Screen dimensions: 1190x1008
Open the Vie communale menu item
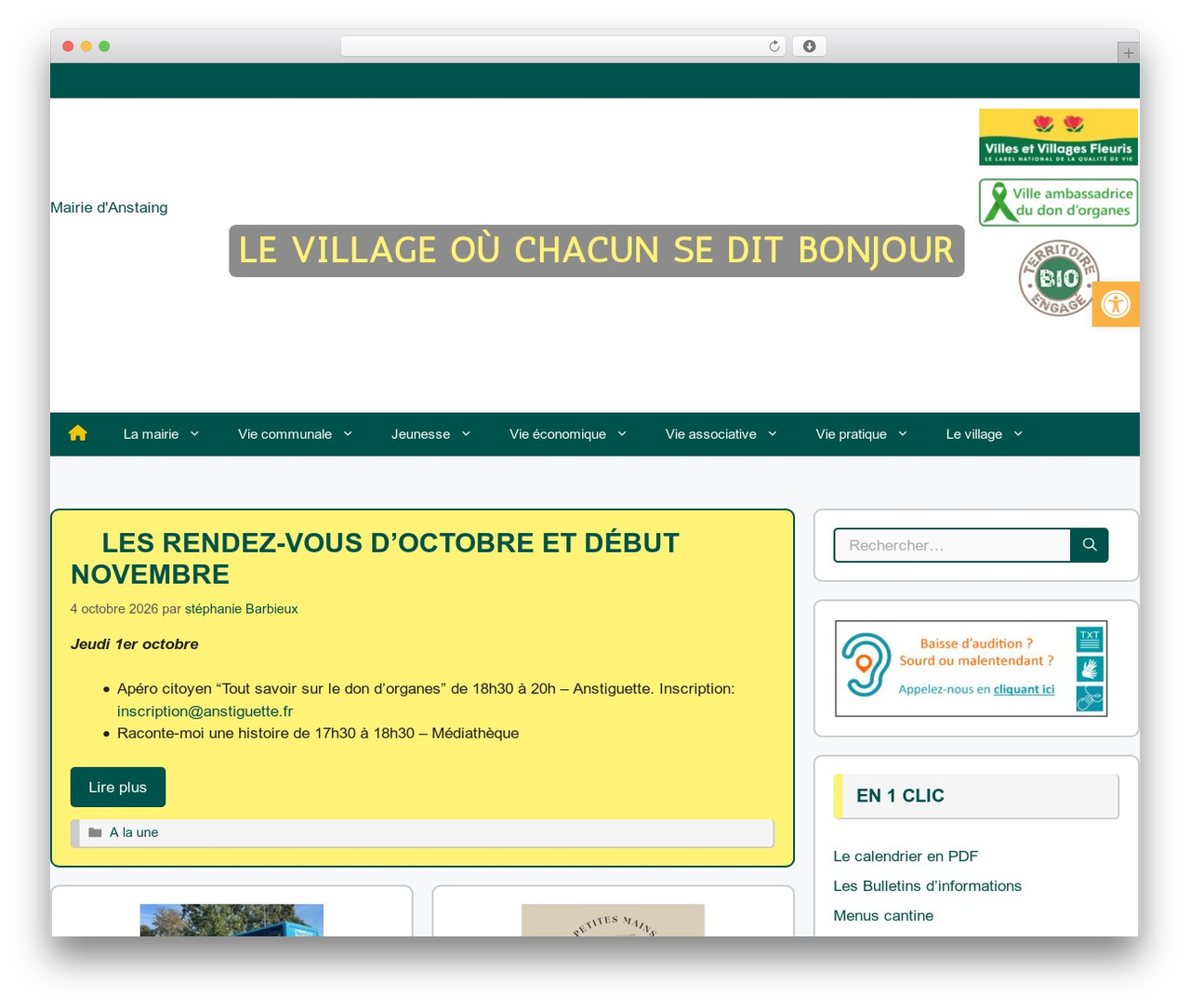(284, 434)
